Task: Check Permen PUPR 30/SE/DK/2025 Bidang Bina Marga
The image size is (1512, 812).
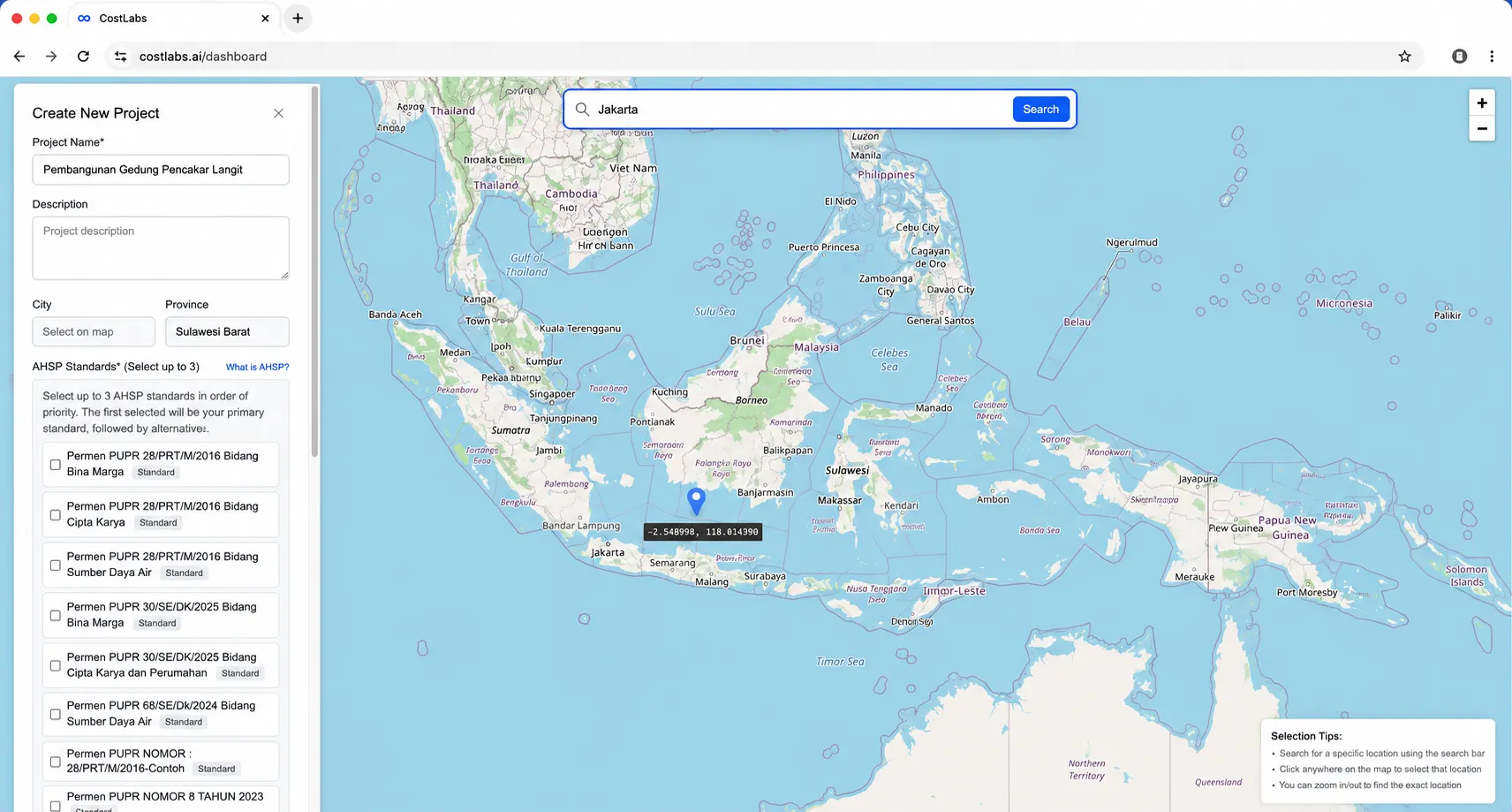Action: click(56, 615)
